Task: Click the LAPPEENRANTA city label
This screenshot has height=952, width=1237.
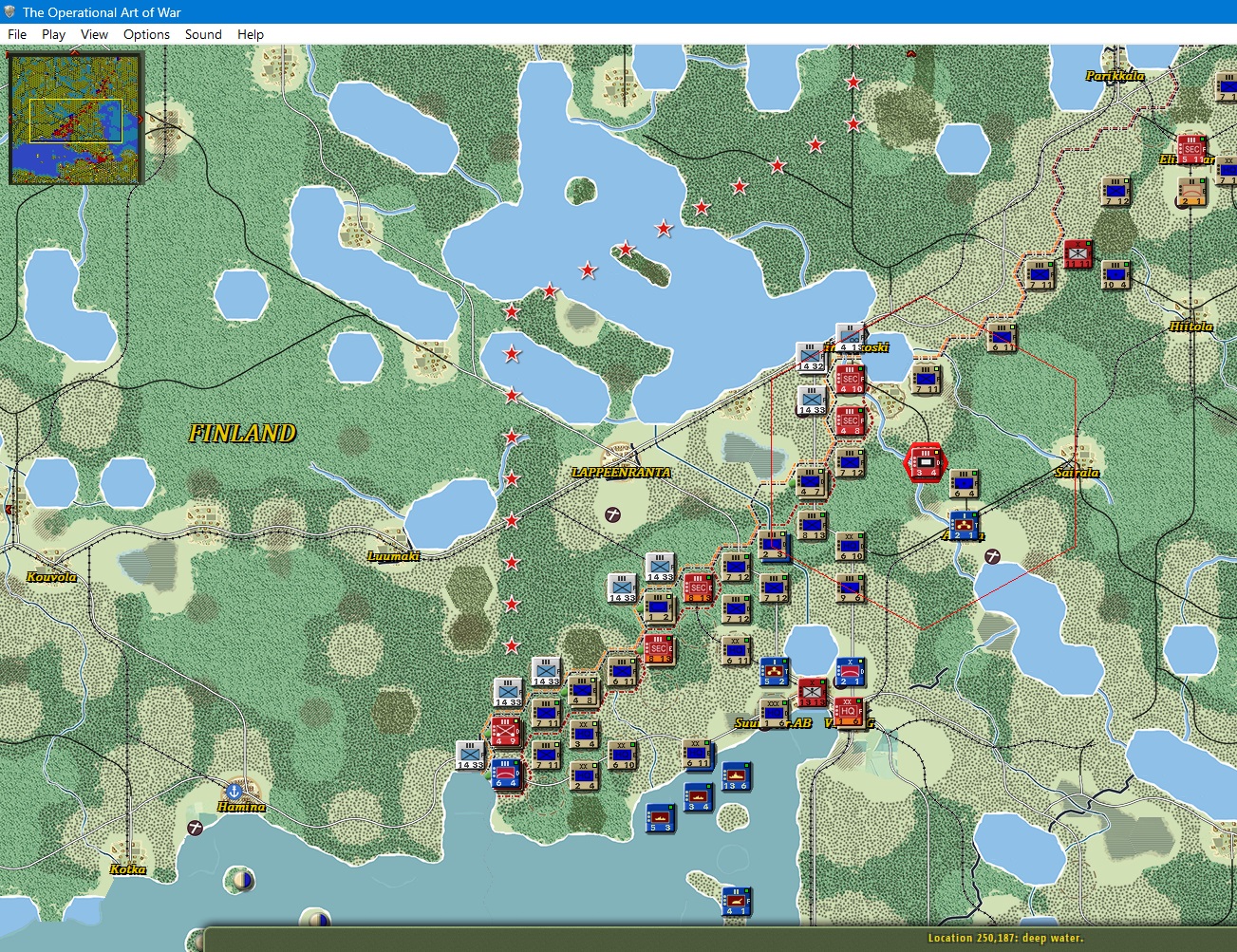Action: click(x=621, y=472)
